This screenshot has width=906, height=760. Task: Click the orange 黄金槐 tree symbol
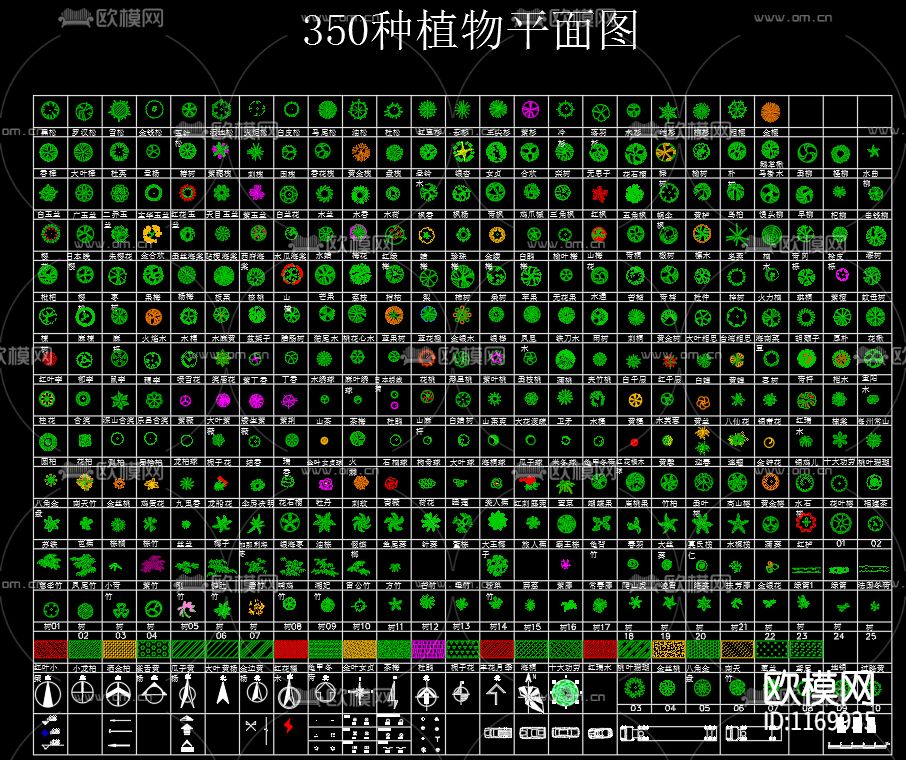361,153
